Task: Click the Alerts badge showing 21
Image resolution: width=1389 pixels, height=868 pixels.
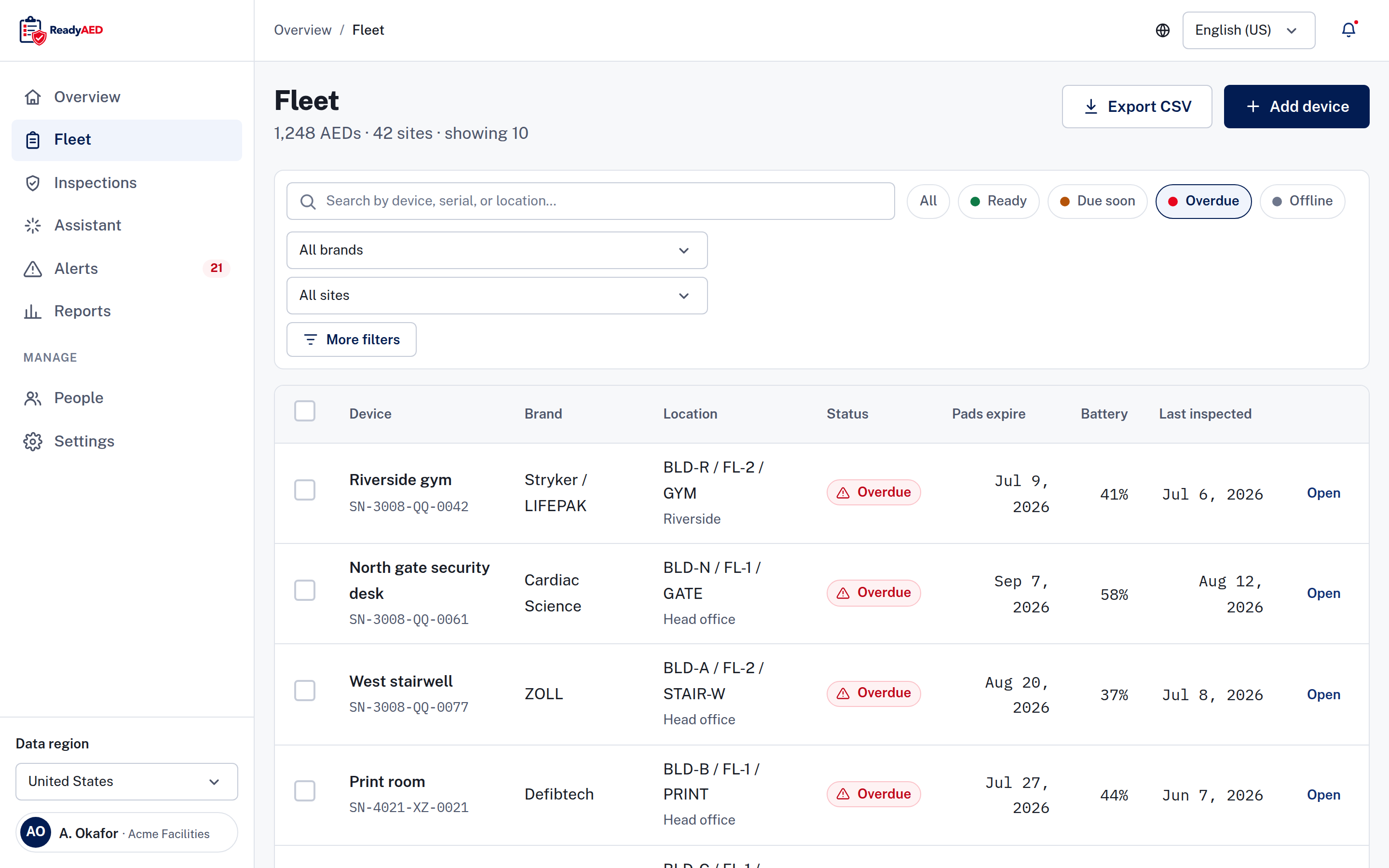Action: pos(217,268)
